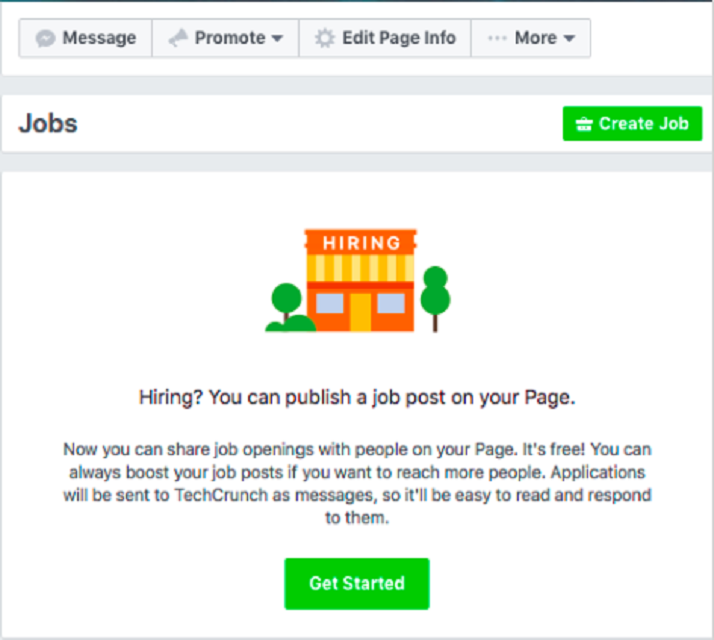
Task: Click the HIRING sign on the storefront
Action: tap(361, 242)
